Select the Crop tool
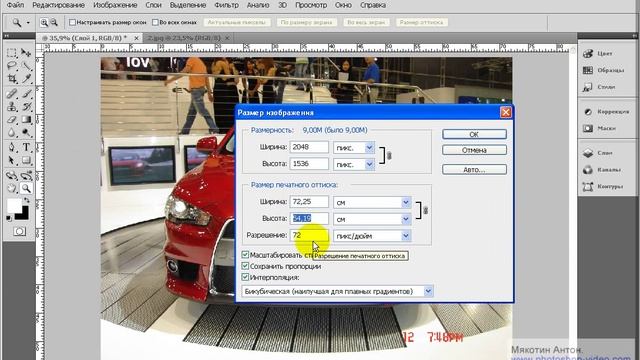This screenshot has width=640, height=360. (x=11, y=78)
